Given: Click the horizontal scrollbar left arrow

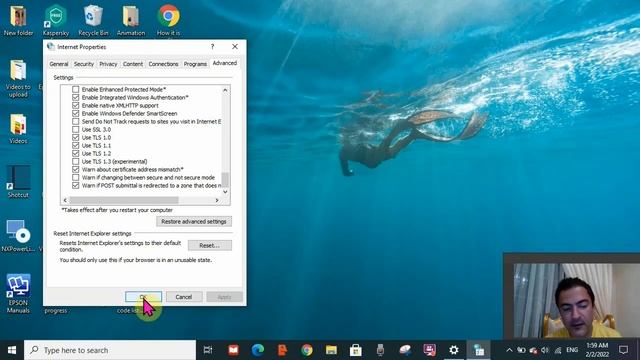Looking at the screenshot, I should (x=65, y=200).
